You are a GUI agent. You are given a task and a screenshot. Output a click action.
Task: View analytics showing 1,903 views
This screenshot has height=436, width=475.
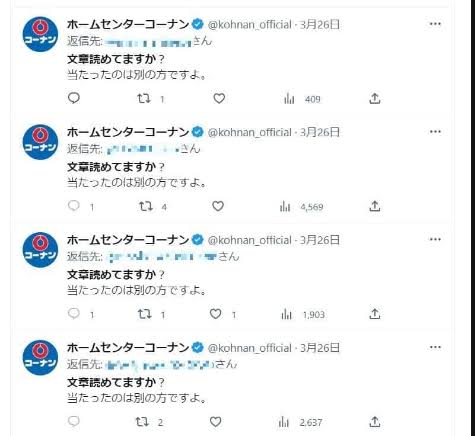tap(303, 314)
